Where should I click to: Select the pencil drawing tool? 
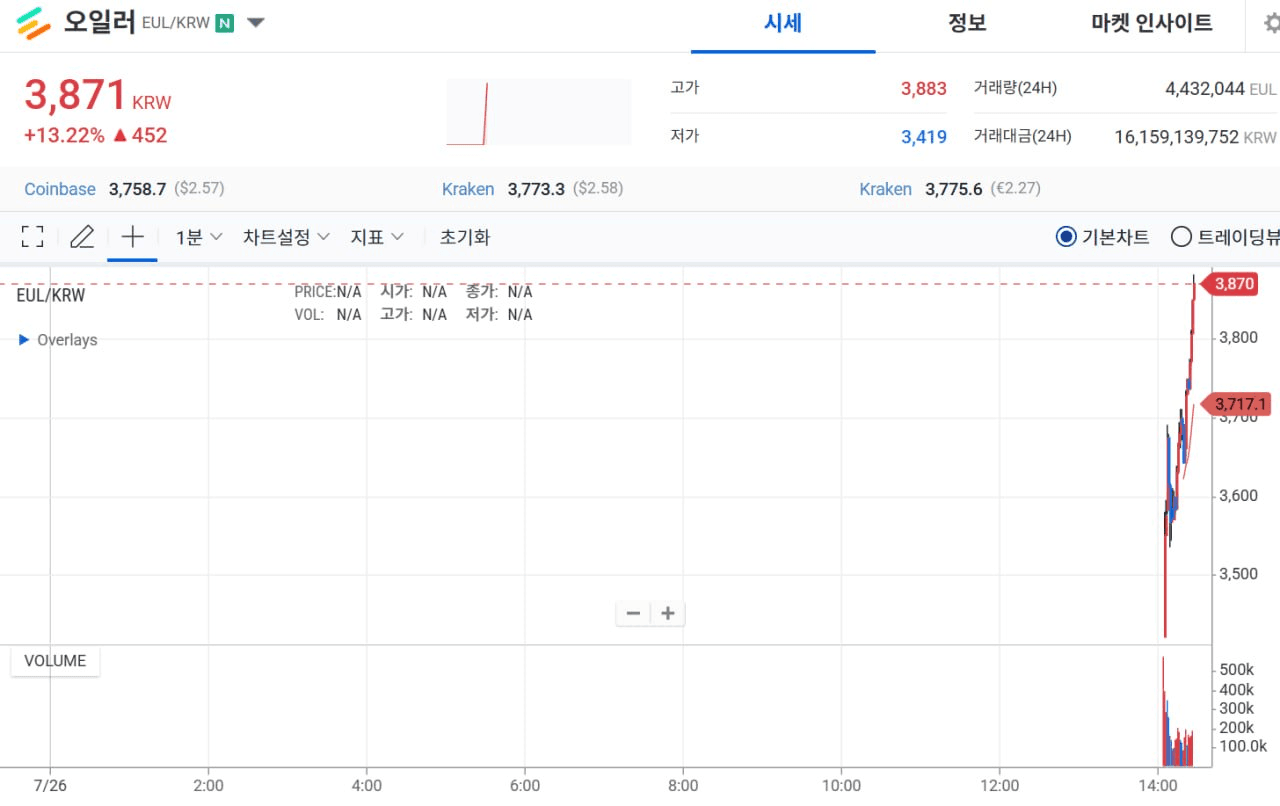coord(82,237)
